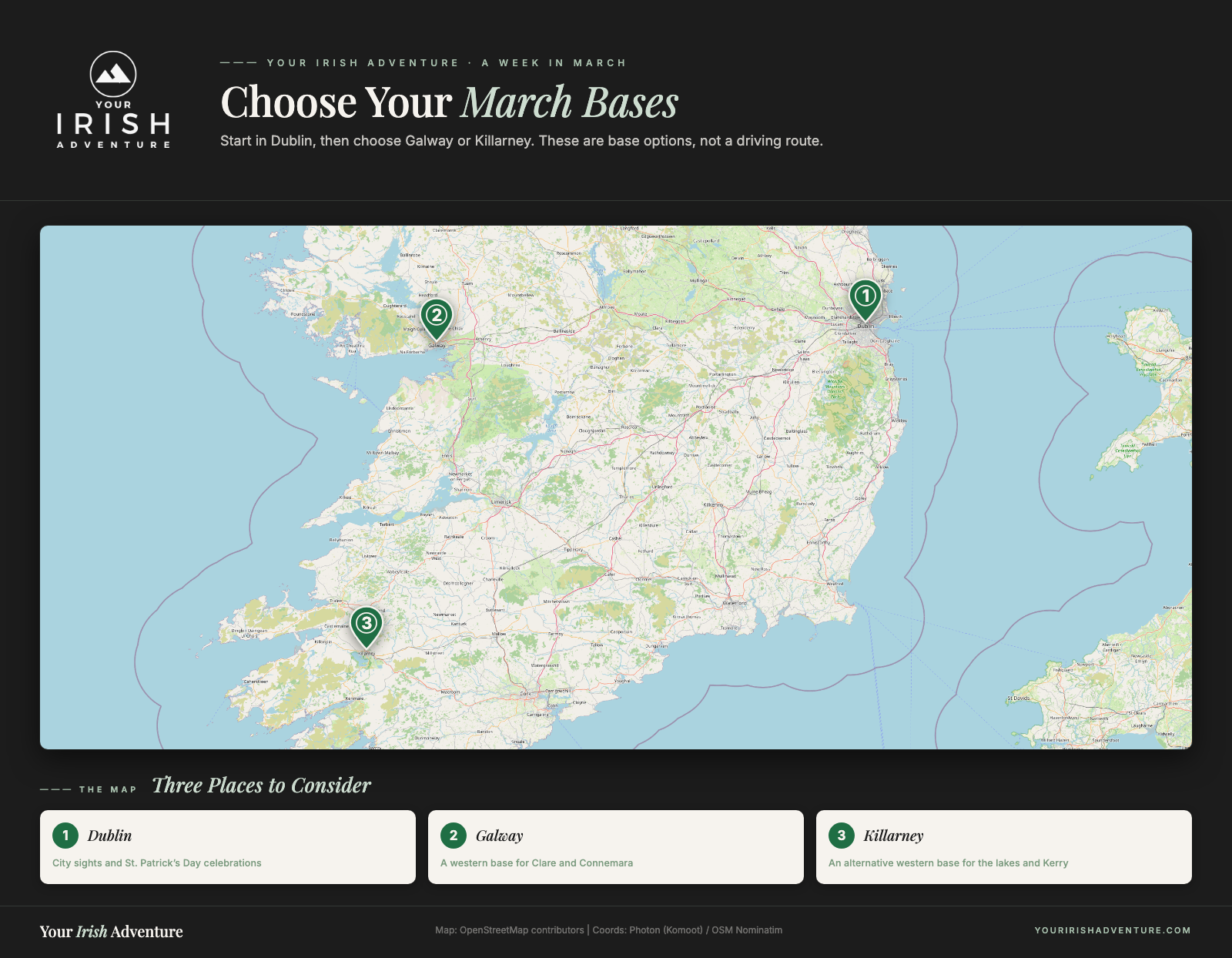The height and width of the screenshot is (958, 1232).
Task: Click the Dublin map pin numbered 1
Action: (865, 300)
